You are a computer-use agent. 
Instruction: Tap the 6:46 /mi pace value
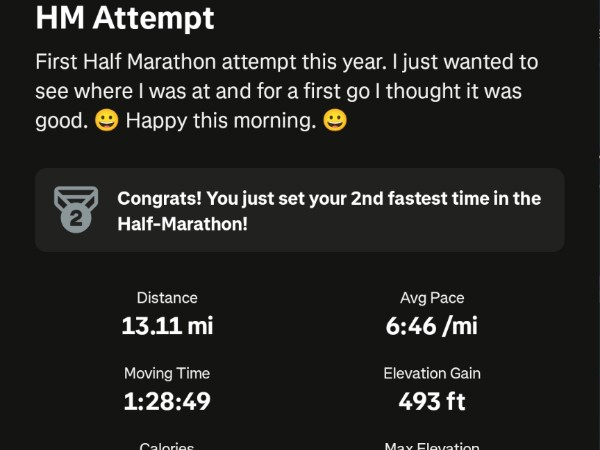point(432,325)
